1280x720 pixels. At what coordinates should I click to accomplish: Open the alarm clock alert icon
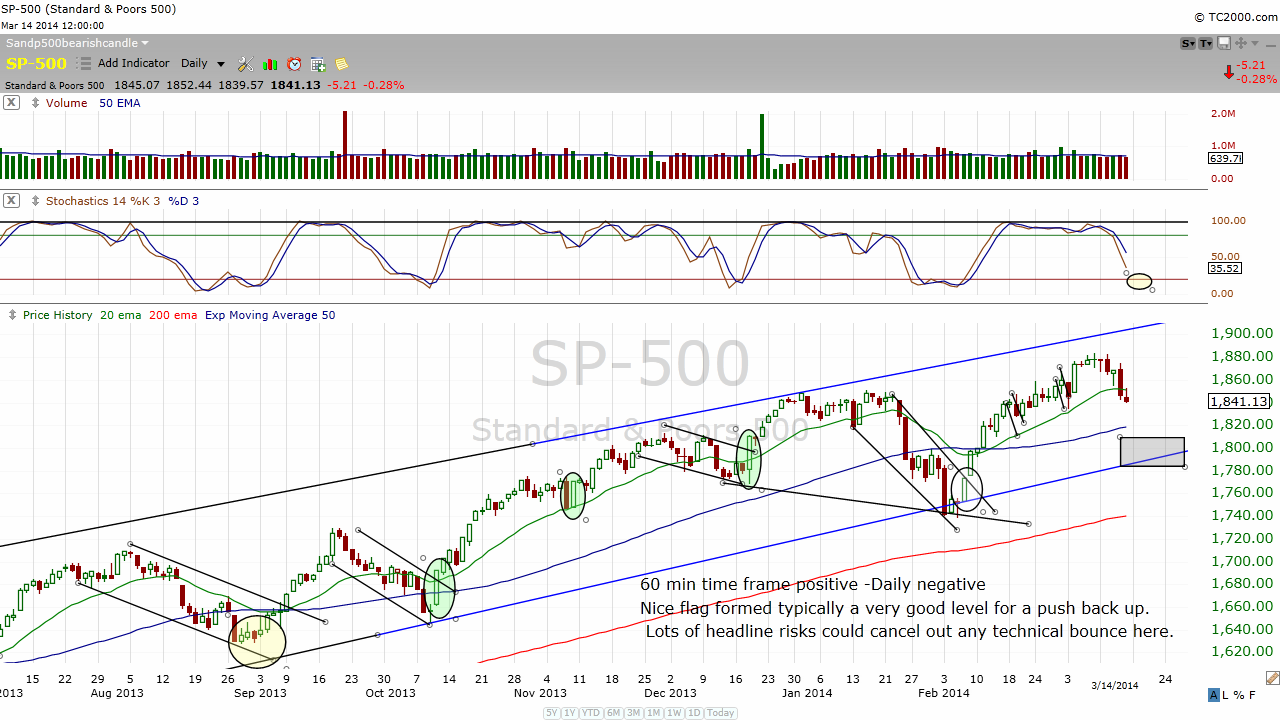(x=294, y=64)
